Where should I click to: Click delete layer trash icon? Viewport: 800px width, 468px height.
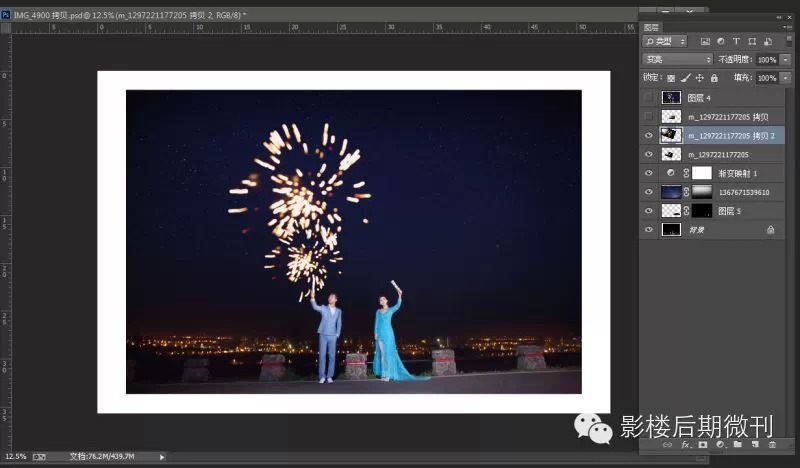(x=772, y=445)
